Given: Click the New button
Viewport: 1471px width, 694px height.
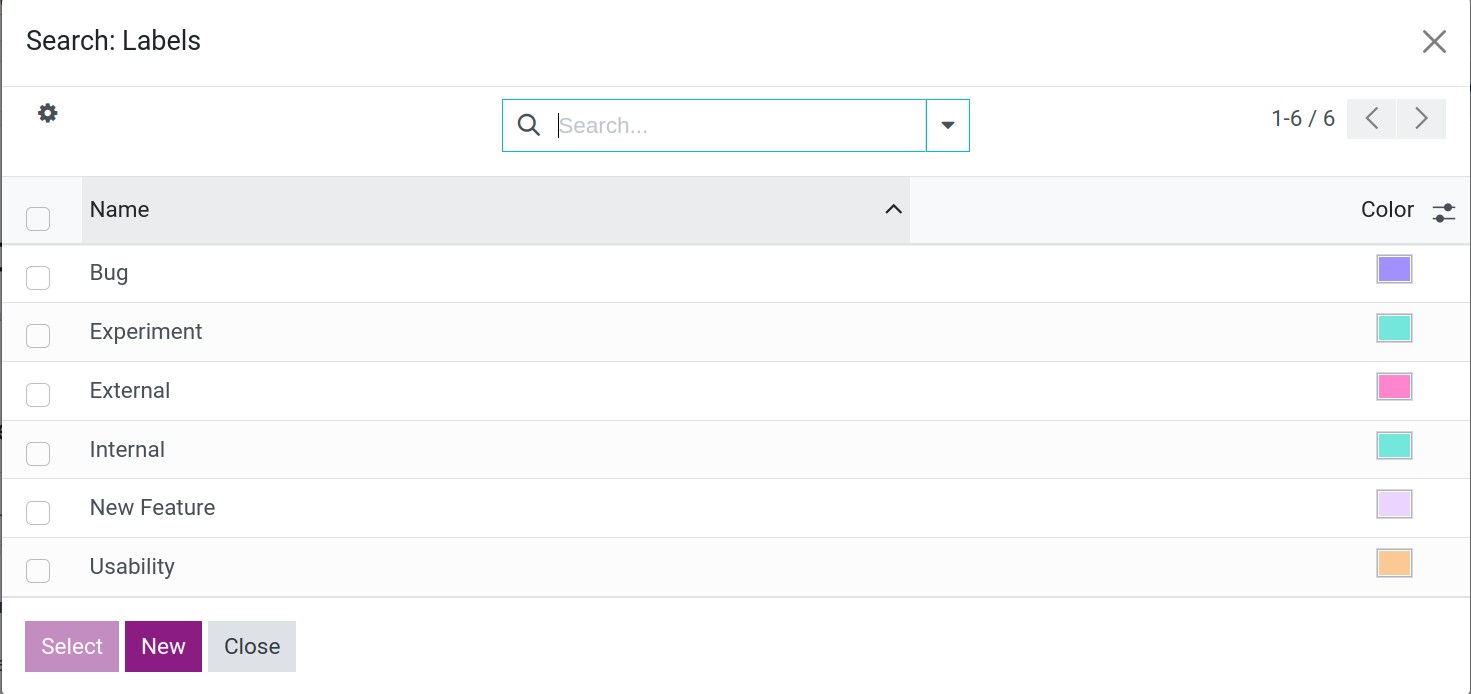Looking at the screenshot, I should pyautogui.click(x=162, y=646).
